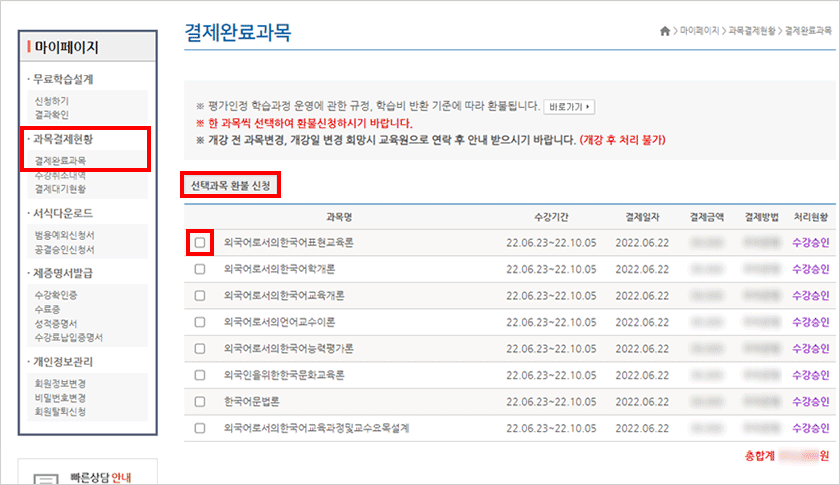Open 결제대기현황 in the sidebar
Viewport: 840px width, 485px height.
pos(60,188)
